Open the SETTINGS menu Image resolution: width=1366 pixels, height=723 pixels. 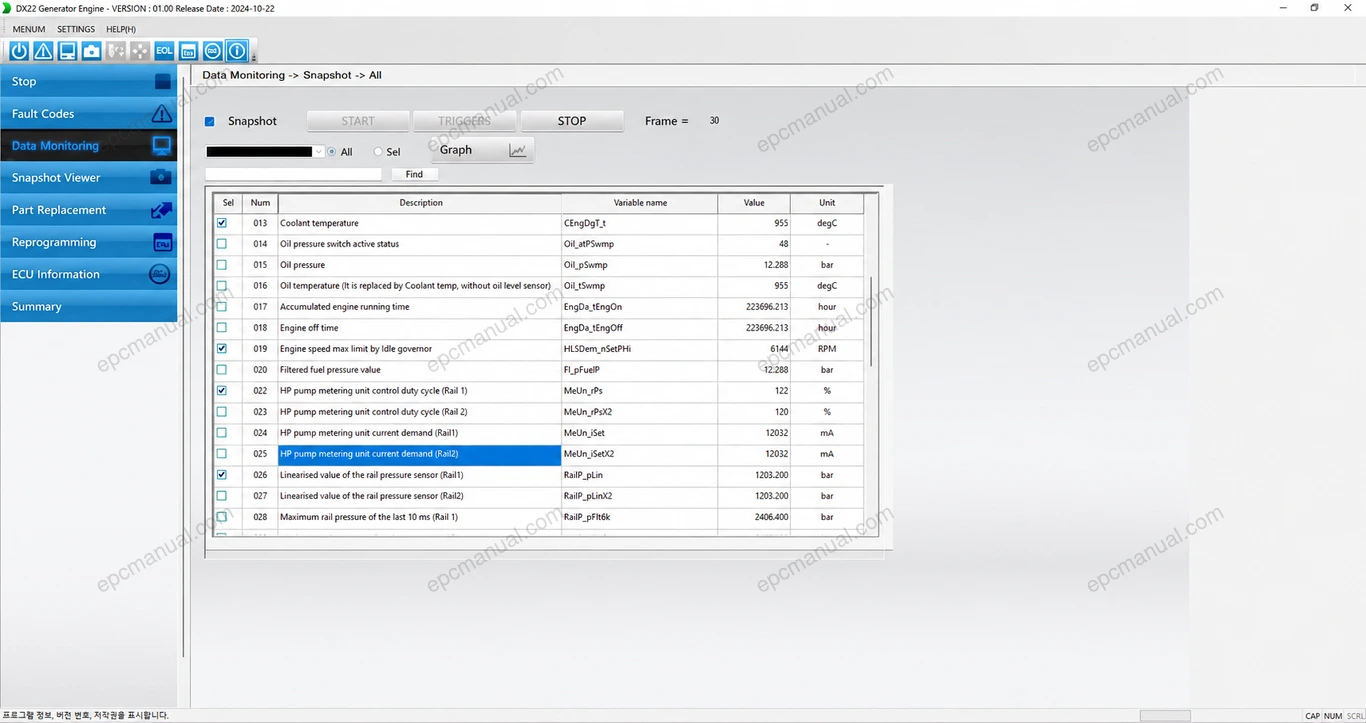tap(76, 29)
